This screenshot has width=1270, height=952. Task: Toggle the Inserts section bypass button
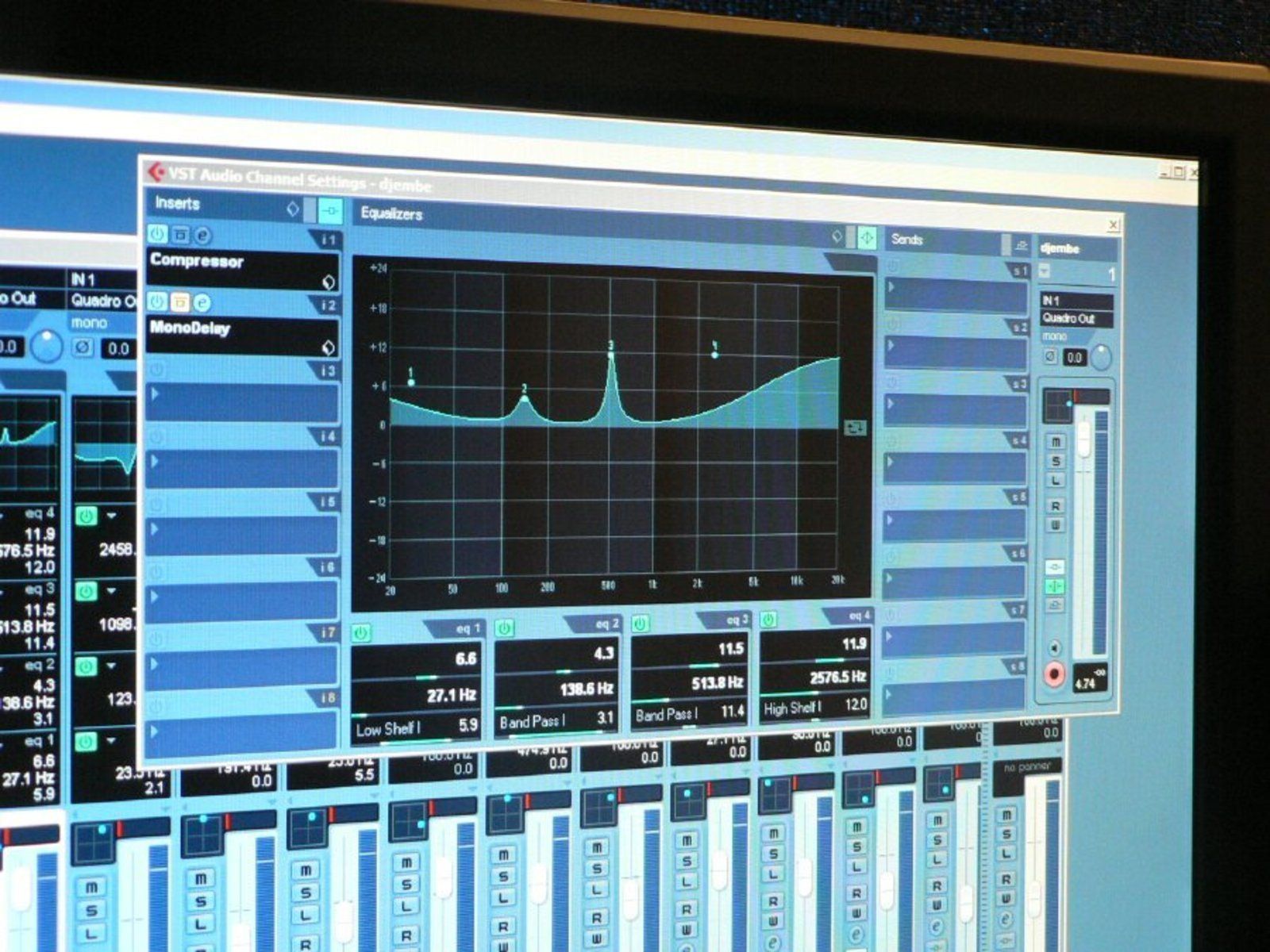coord(330,211)
